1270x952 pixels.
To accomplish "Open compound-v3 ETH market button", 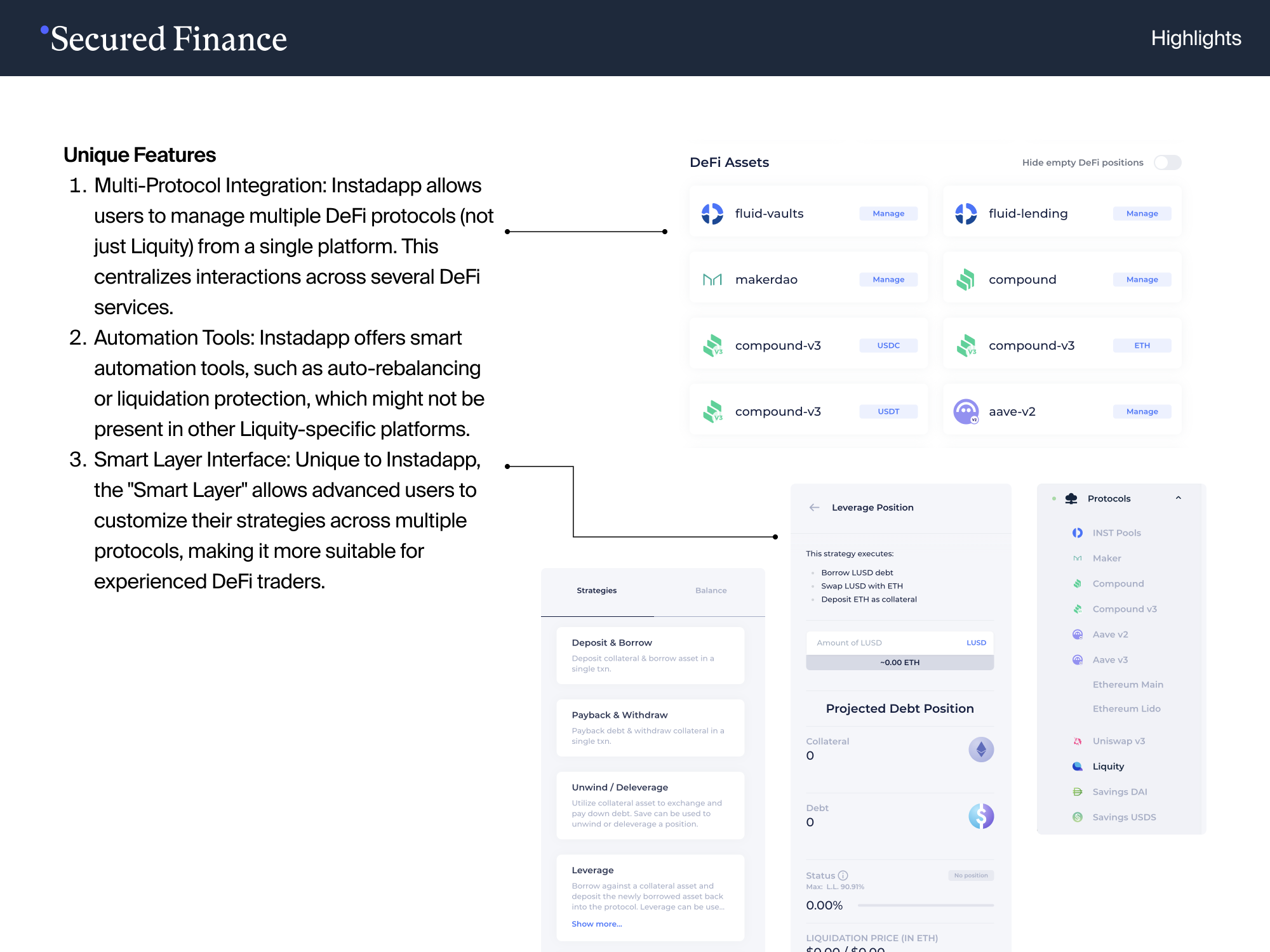I will [x=1142, y=346].
